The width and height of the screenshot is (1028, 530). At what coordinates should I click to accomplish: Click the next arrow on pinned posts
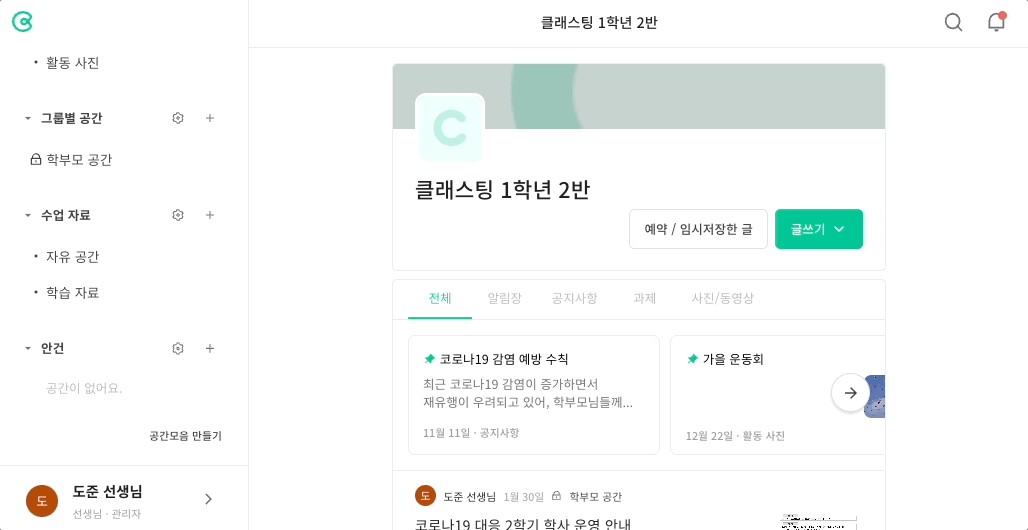coord(850,393)
